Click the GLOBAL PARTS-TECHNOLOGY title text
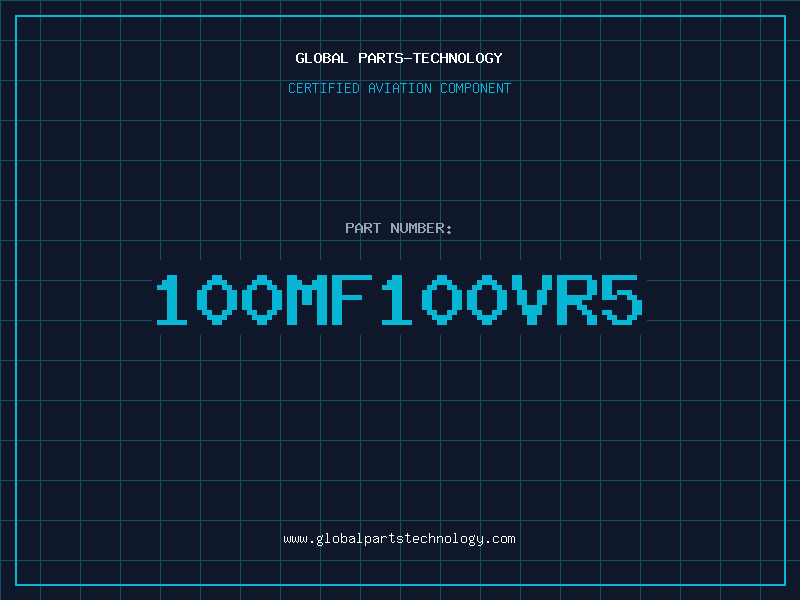Image resolution: width=800 pixels, height=600 pixels. [x=399, y=58]
